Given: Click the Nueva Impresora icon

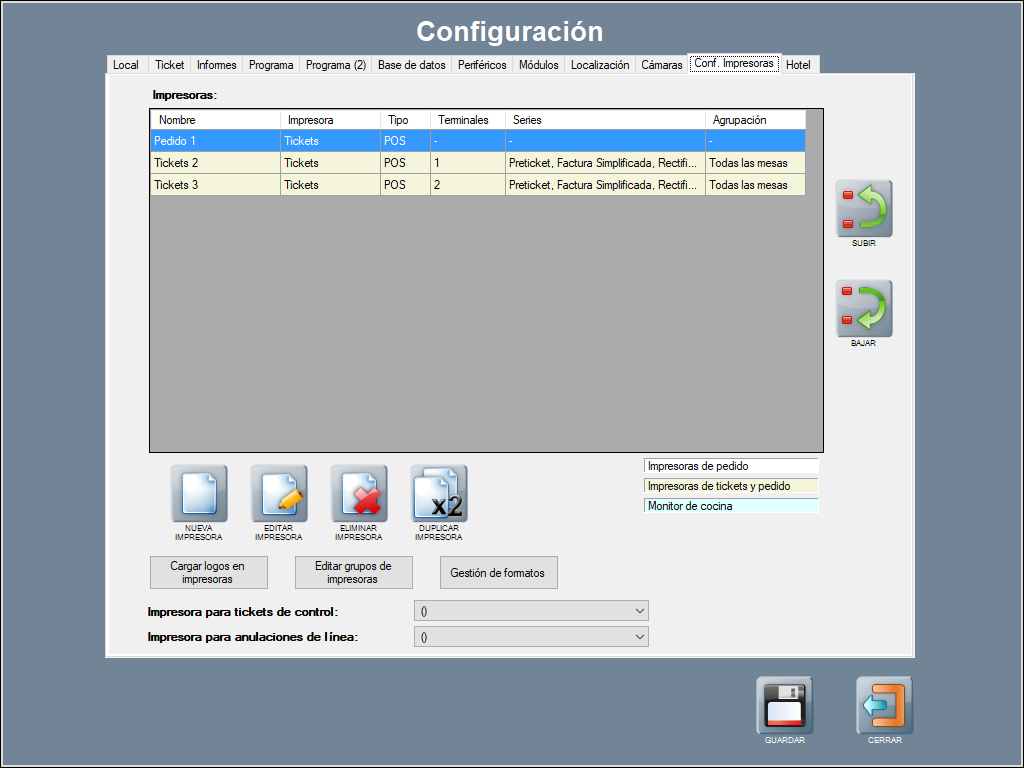Looking at the screenshot, I should [198, 493].
